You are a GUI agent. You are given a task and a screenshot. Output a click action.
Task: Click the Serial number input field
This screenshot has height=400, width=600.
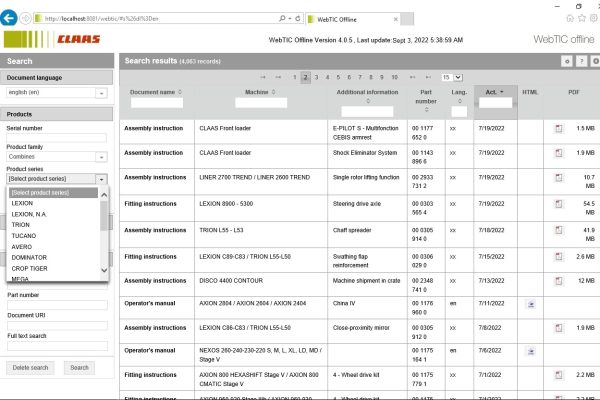[x=57, y=138]
